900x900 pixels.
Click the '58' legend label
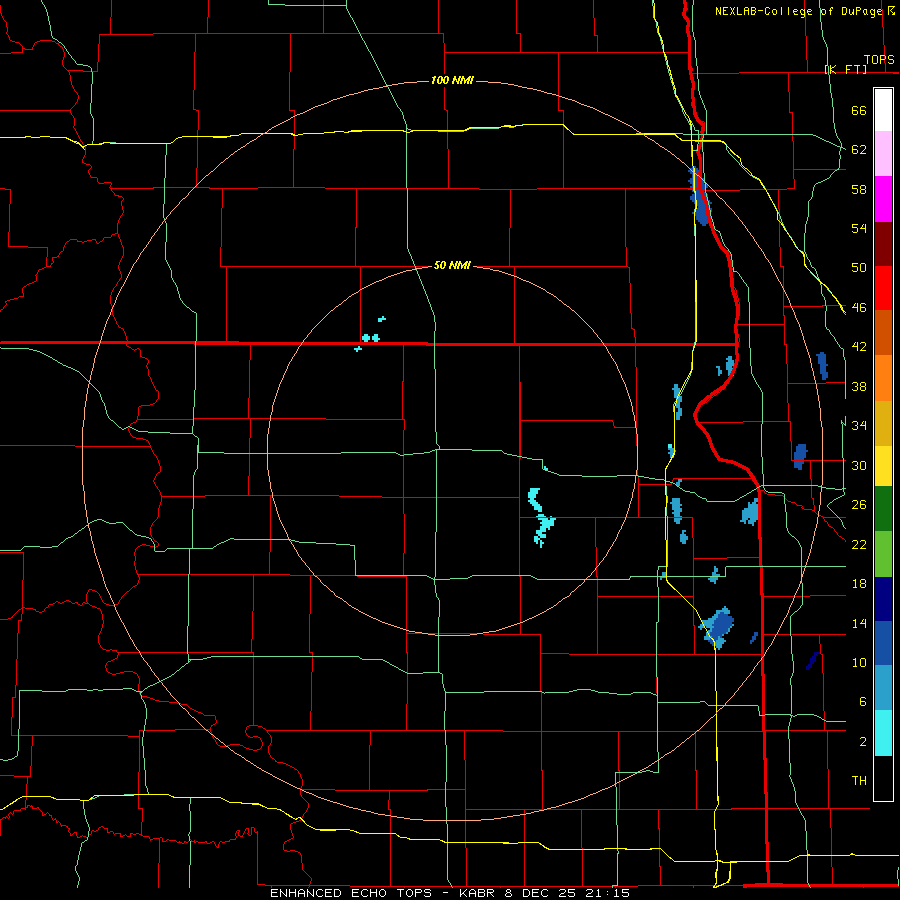click(859, 189)
